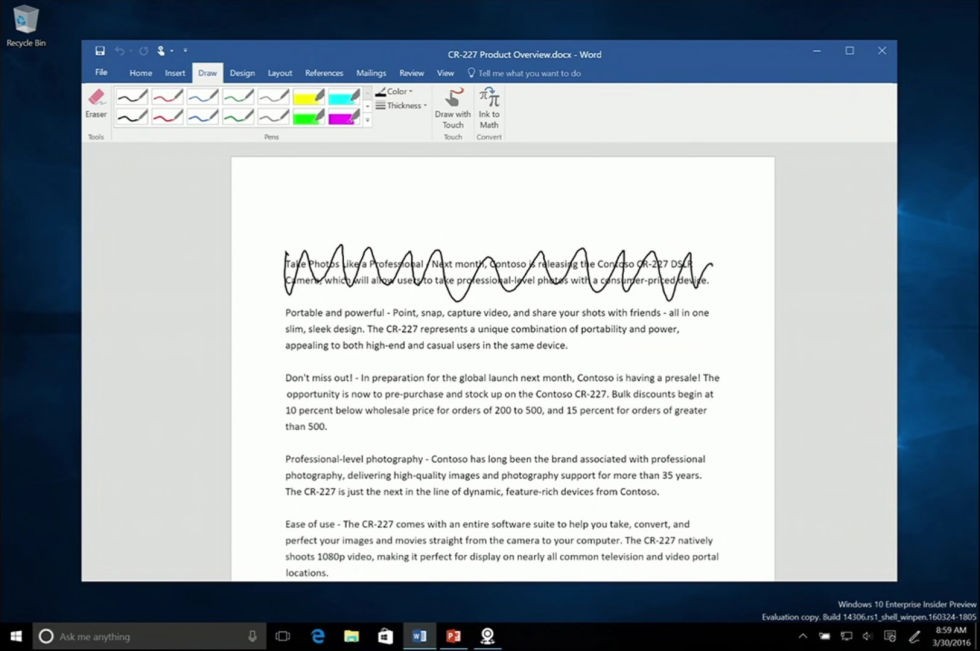Screen dimensions: 980x651
Task: Expand the full pens gallery
Action: click(x=368, y=120)
